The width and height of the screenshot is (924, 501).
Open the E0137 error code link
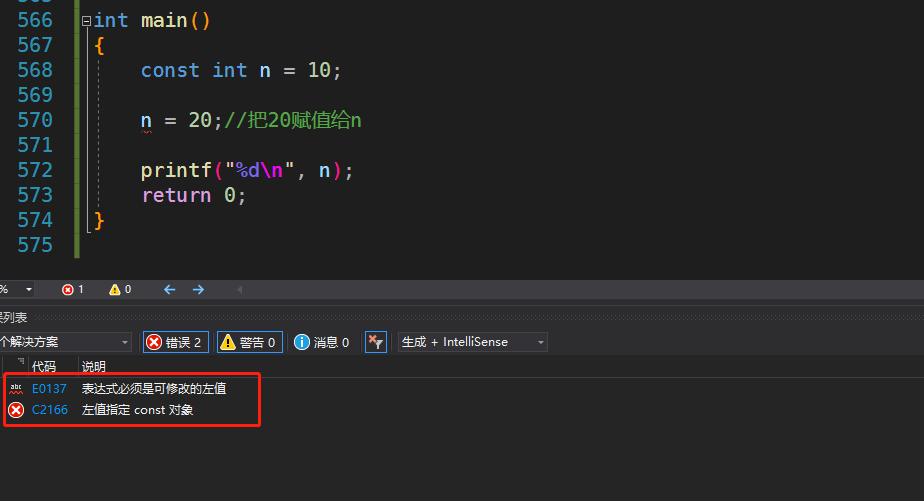[49, 388]
